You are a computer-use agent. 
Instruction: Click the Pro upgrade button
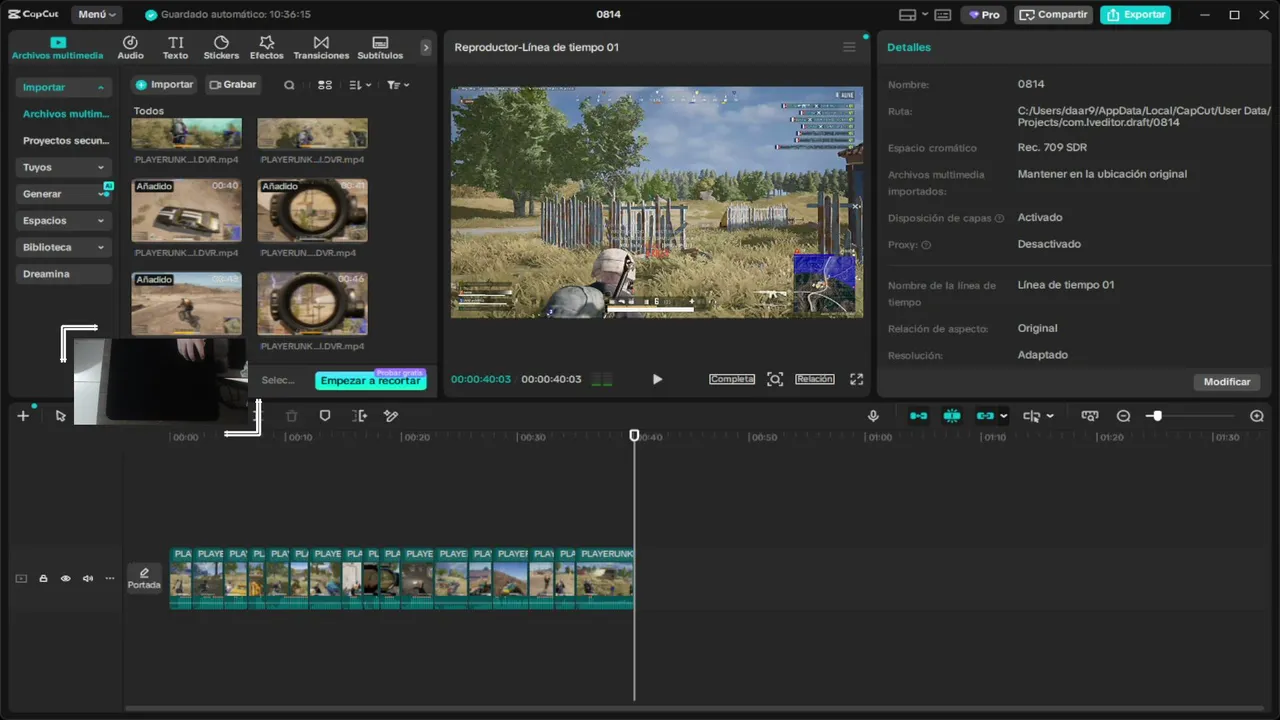(x=983, y=15)
